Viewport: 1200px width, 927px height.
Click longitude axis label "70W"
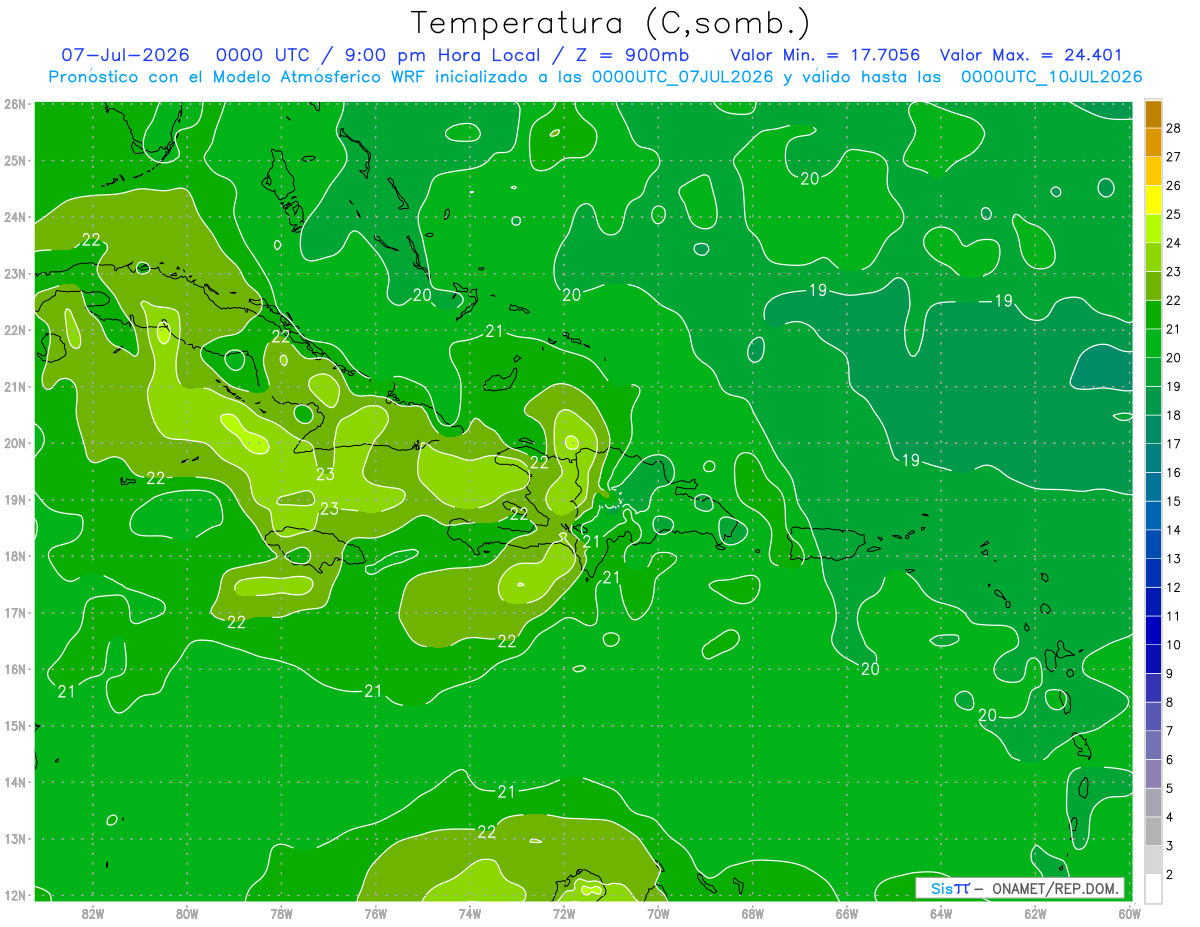click(658, 913)
